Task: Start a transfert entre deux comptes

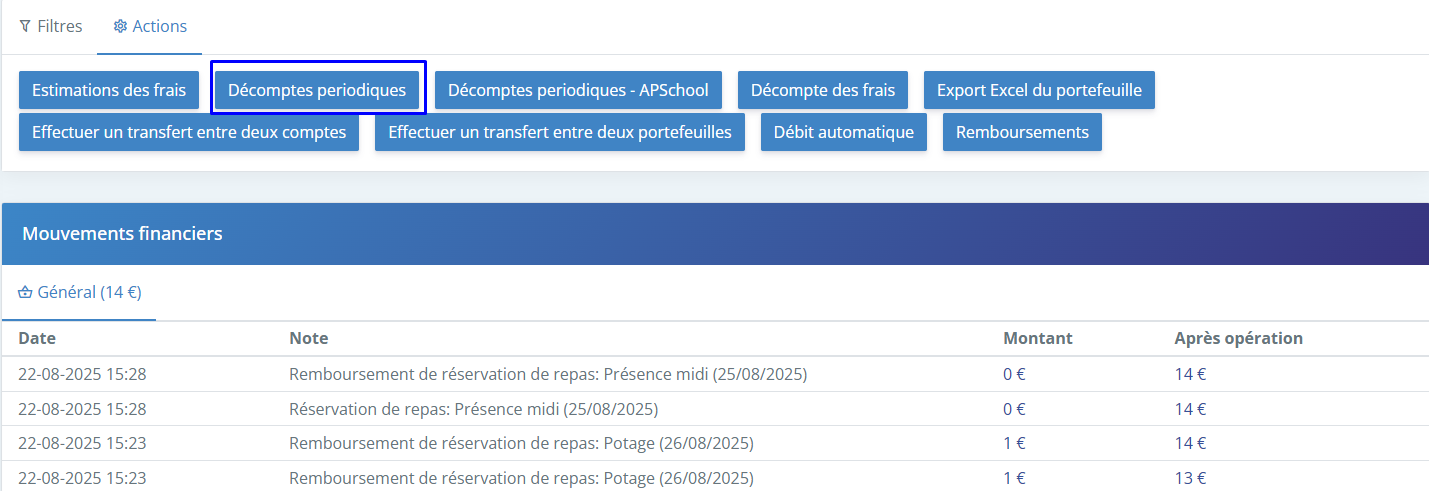Action: (189, 132)
